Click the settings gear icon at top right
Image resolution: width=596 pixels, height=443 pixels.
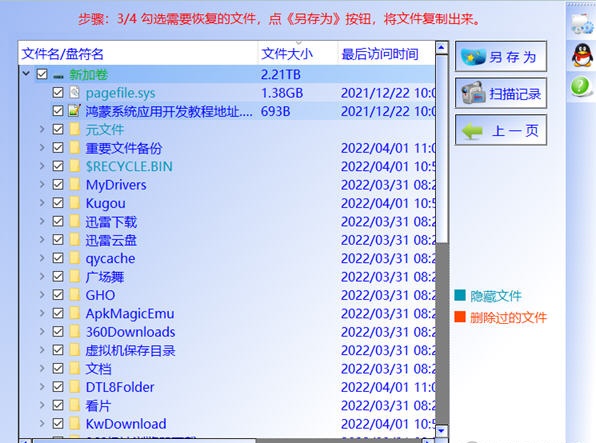(582, 24)
